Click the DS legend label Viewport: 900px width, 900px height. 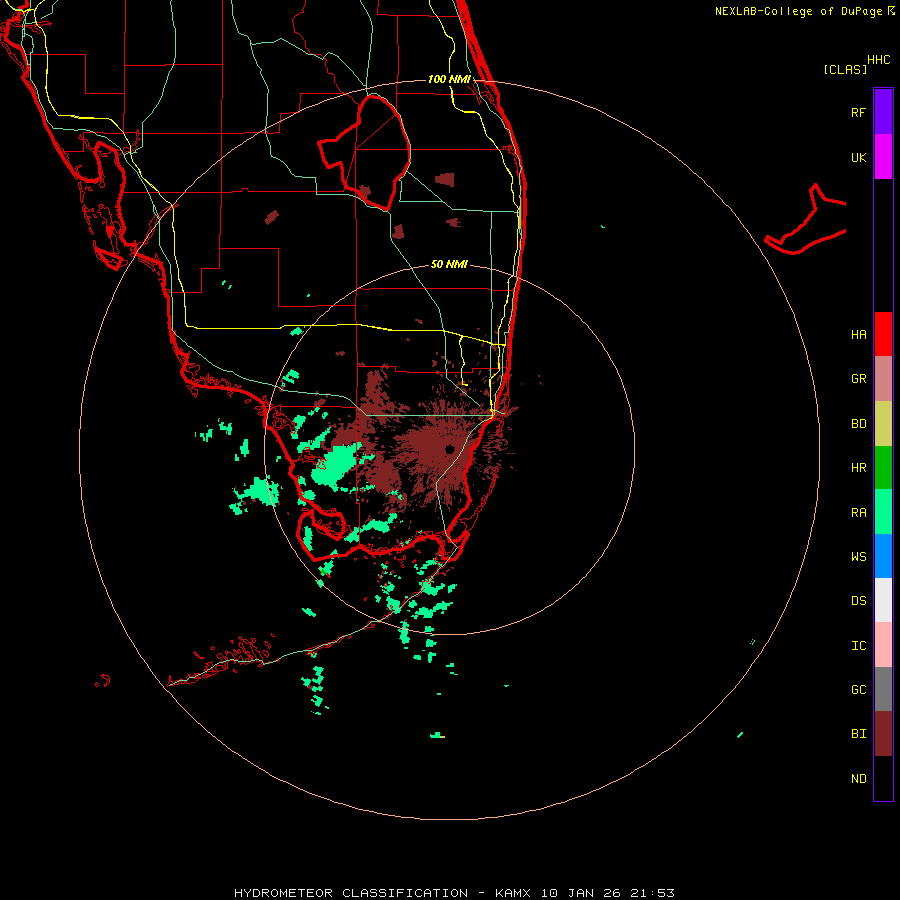click(858, 601)
